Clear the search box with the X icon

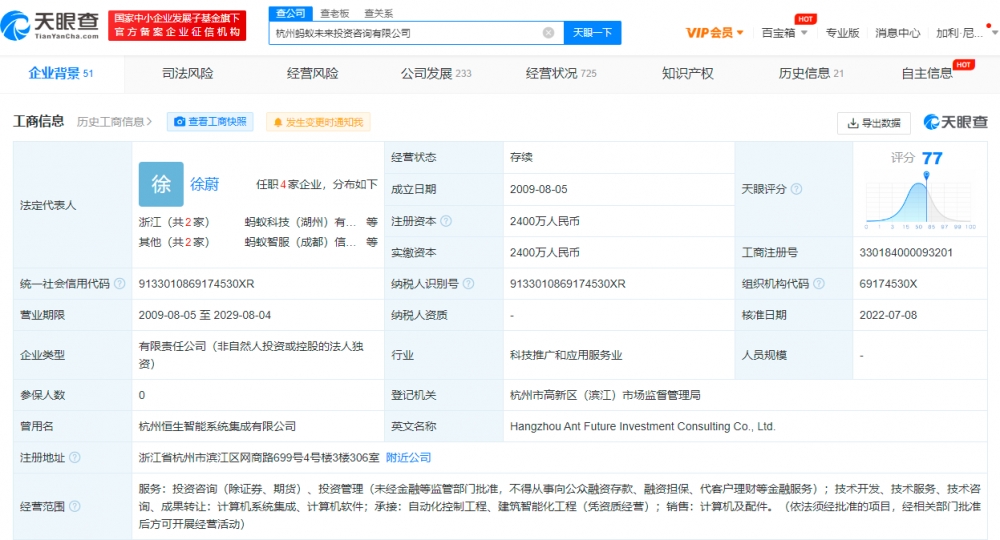[x=548, y=33]
